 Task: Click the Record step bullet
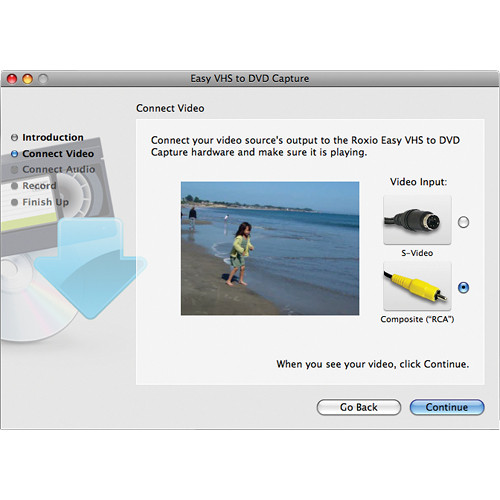pos(14,186)
